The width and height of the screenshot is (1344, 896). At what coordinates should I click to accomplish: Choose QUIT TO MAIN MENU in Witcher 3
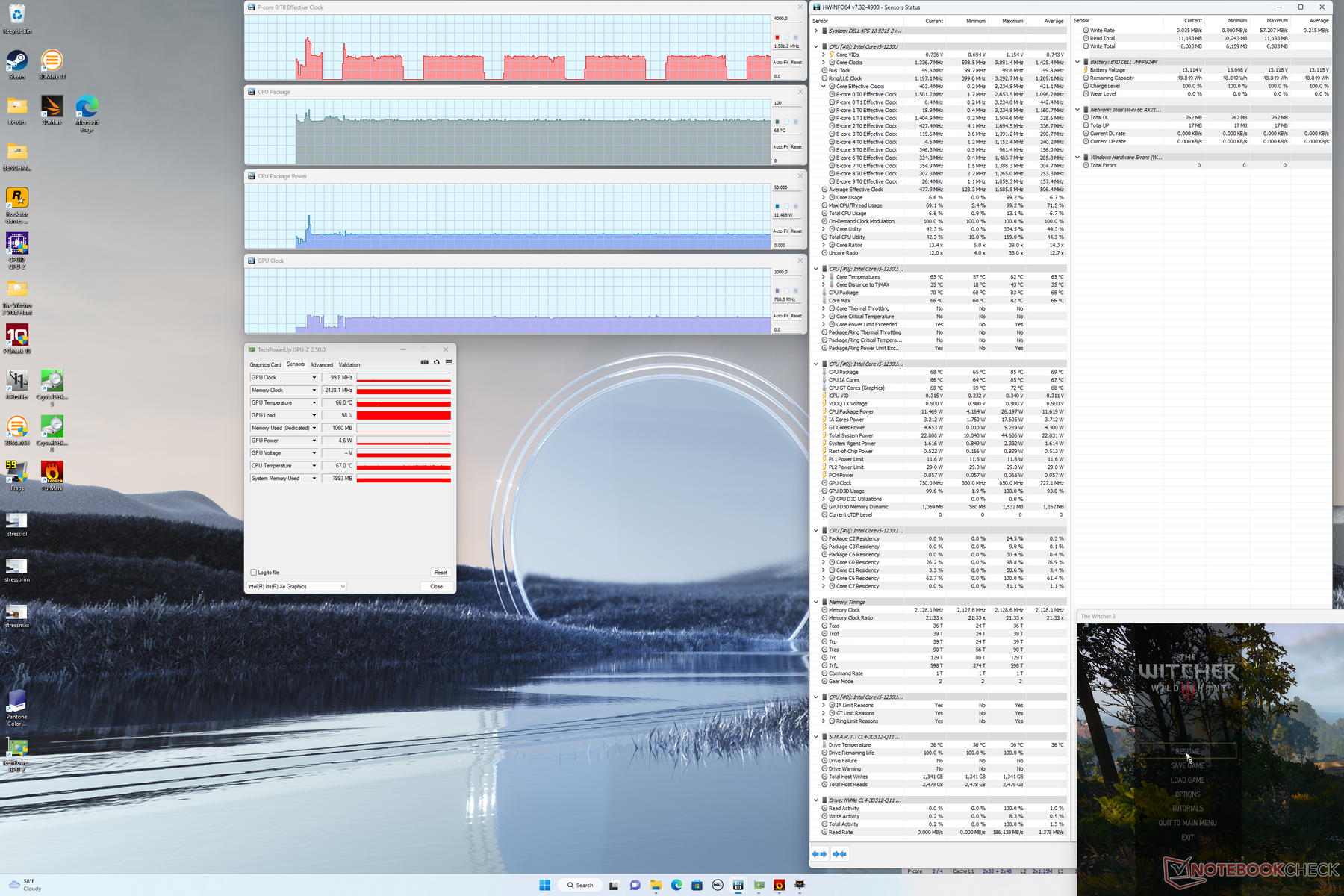(1187, 823)
